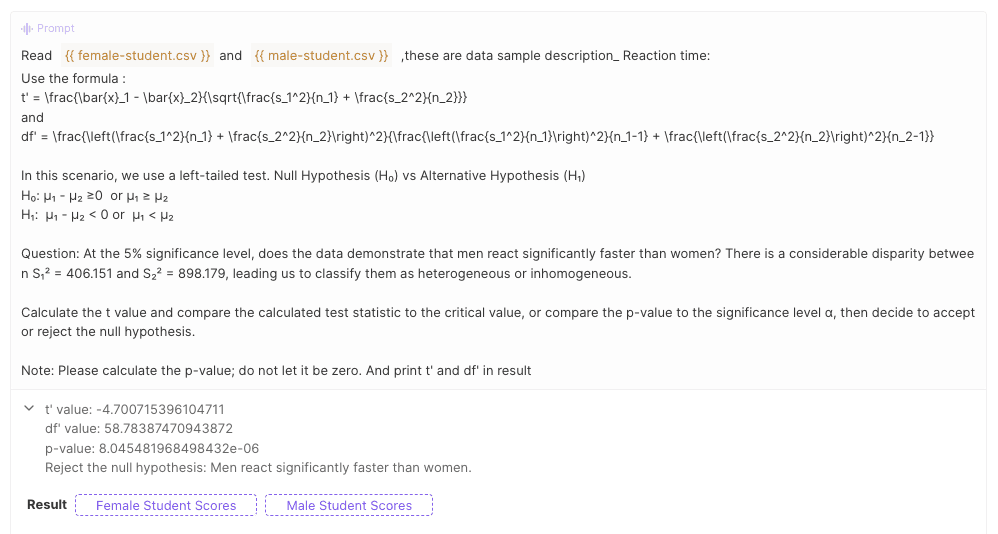
Task: Select the male-student.csv variable chip
Action: point(321,56)
